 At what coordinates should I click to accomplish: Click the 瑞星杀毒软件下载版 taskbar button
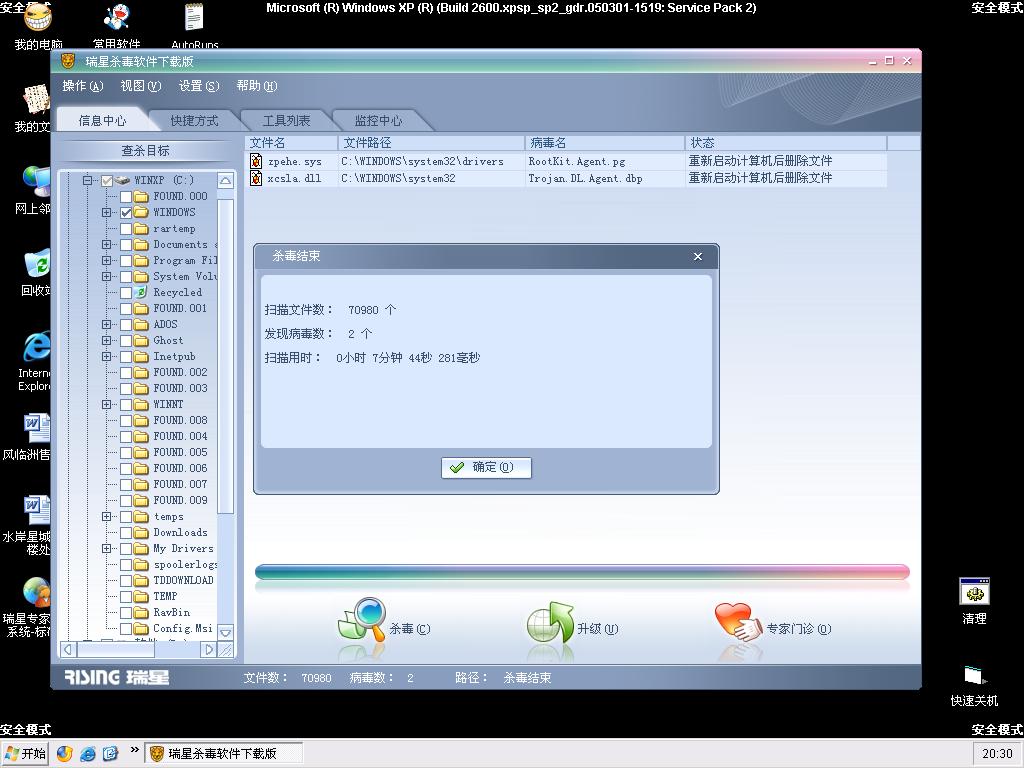223,754
